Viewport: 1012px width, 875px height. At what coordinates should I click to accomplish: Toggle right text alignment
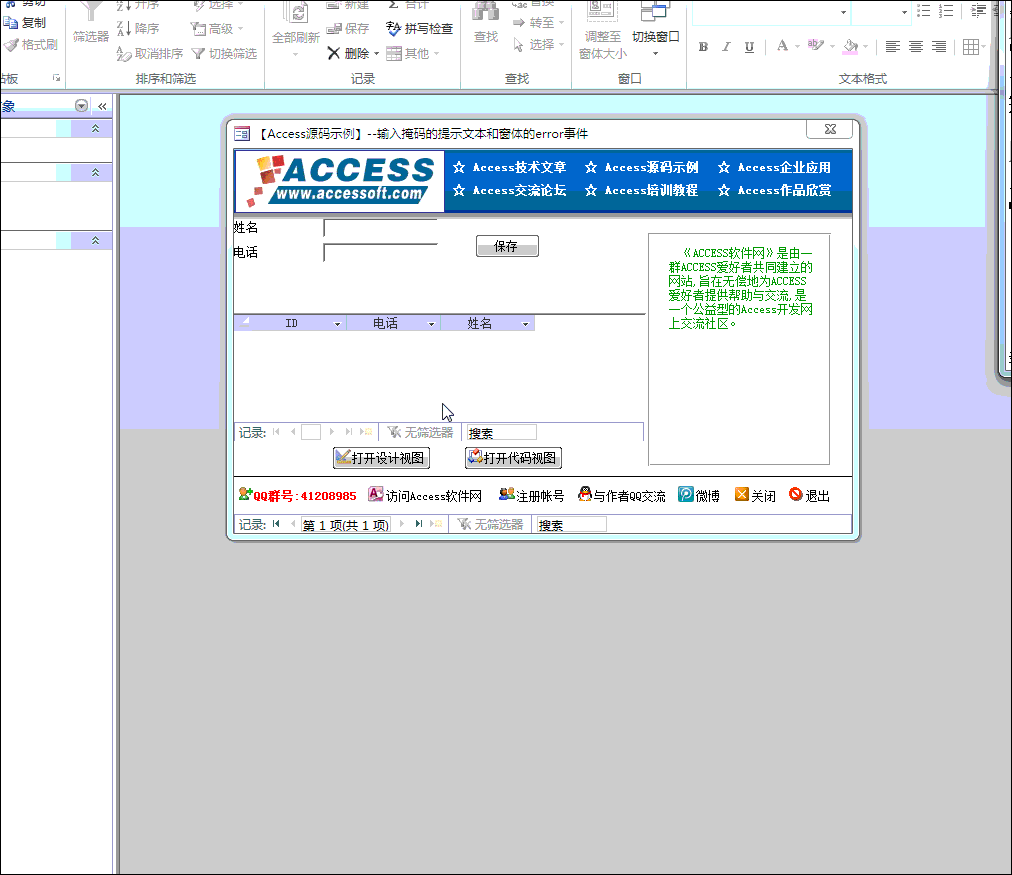[939, 46]
